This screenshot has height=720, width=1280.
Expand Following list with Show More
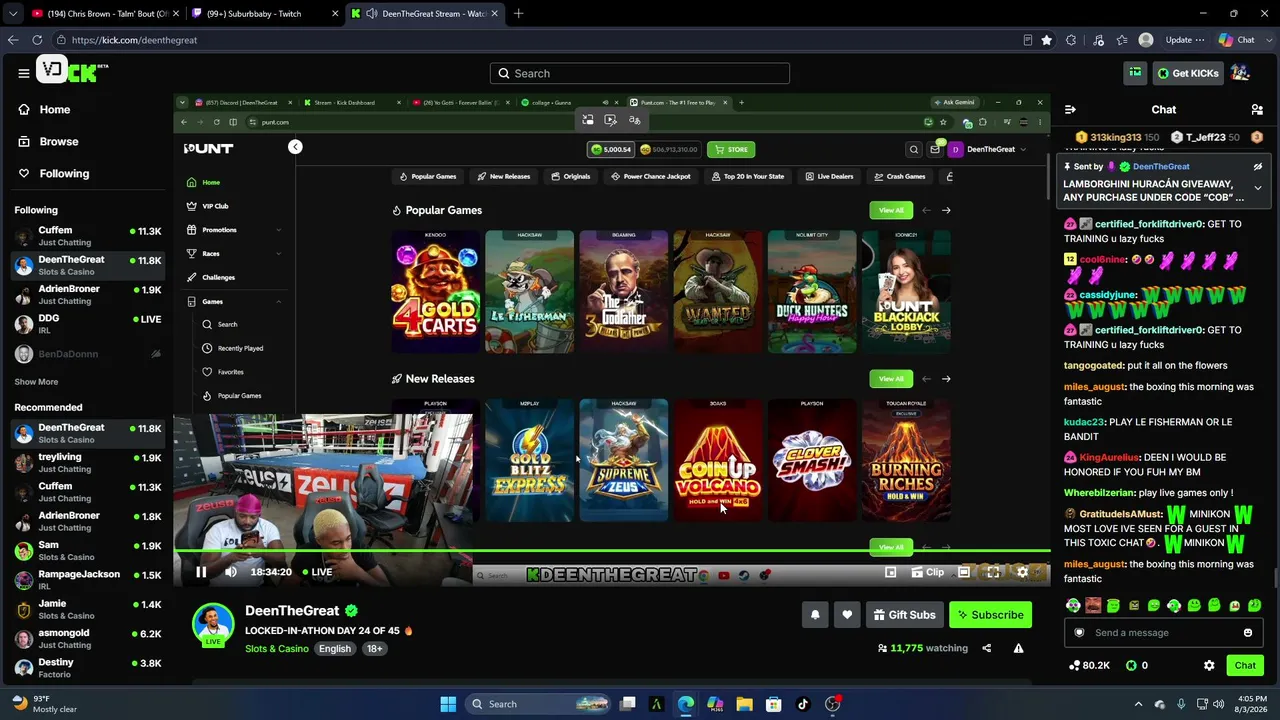tap(36, 382)
